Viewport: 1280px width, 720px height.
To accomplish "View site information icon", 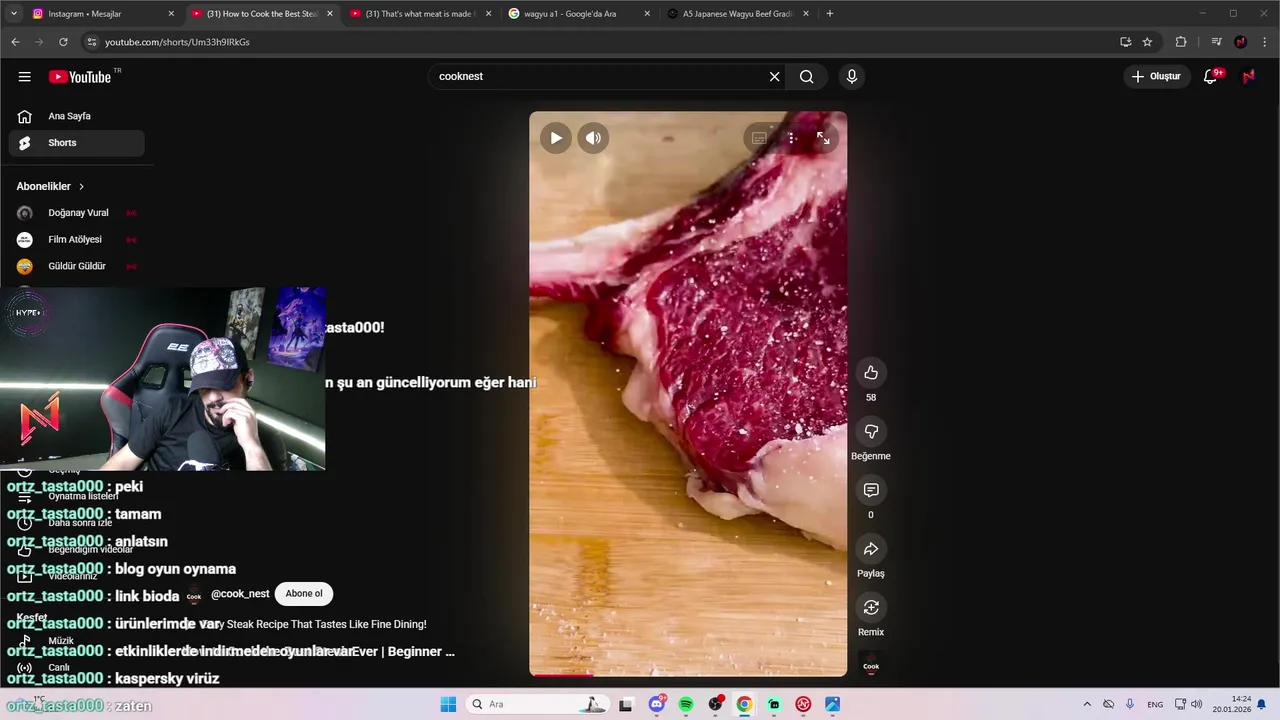I will [x=92, y=42].
